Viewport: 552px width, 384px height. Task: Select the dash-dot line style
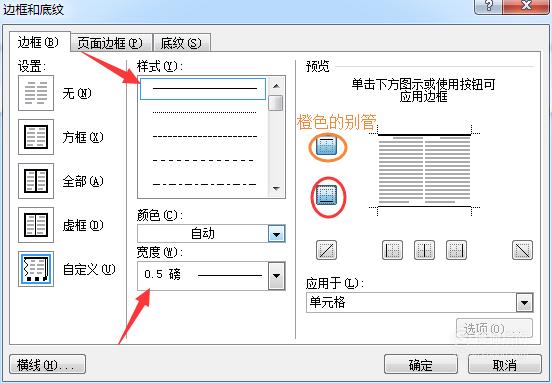pyautogui.click(x=205, y=184)
